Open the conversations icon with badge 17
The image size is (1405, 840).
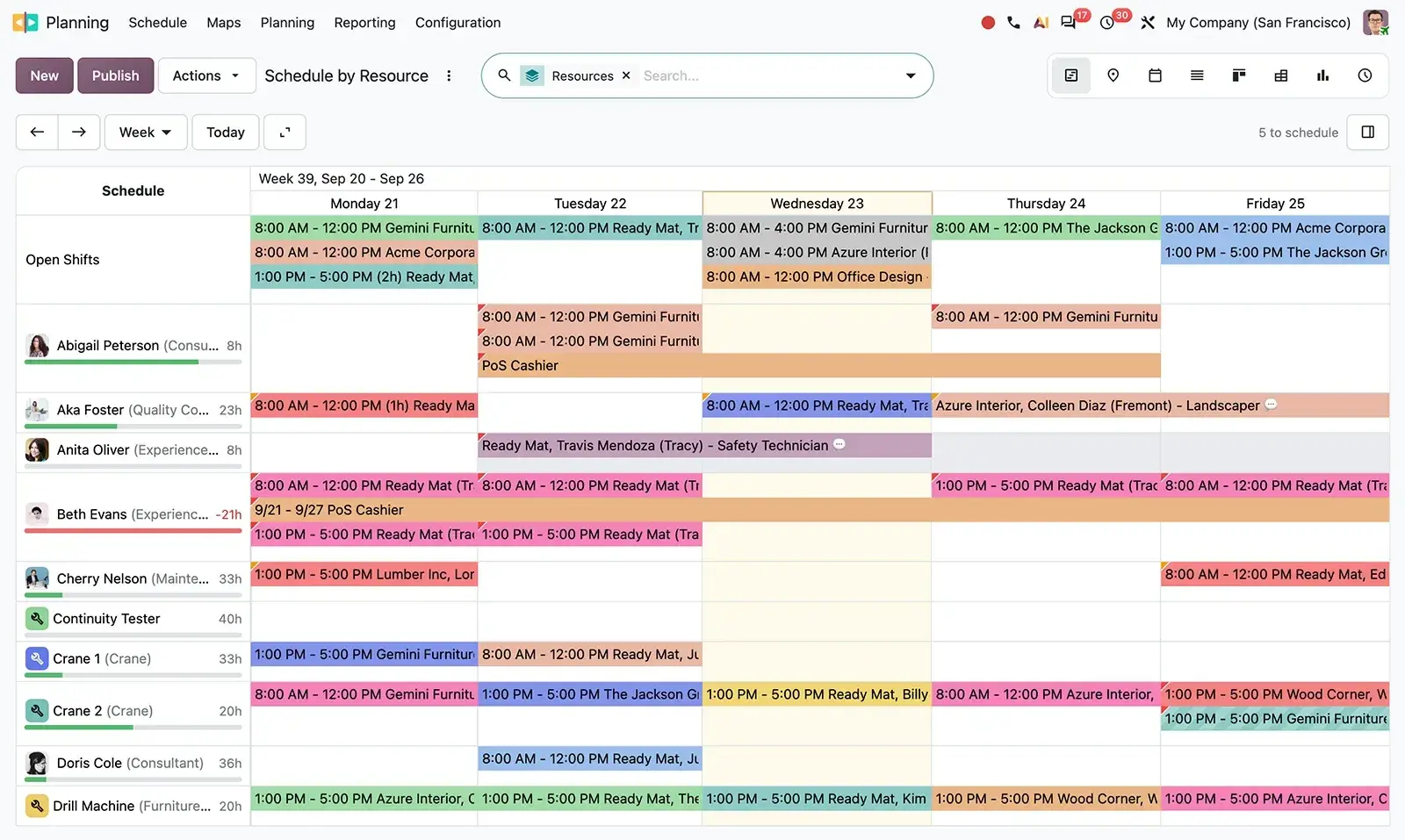coord(1069,23)
